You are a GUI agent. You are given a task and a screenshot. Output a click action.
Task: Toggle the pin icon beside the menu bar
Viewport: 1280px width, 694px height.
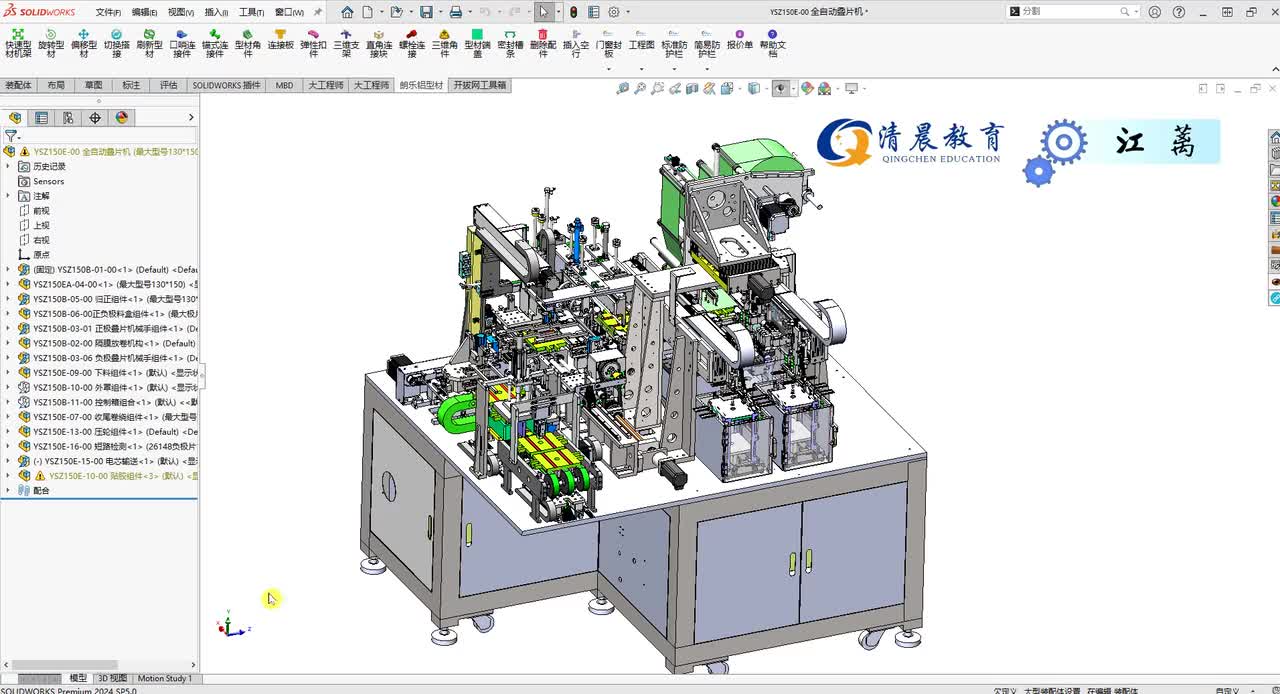coord(318,12)
